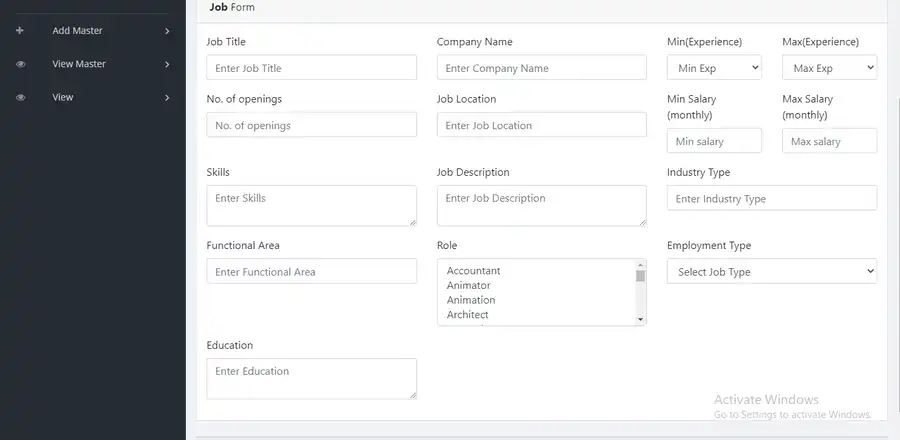This screenshot has width=900, height=440.
Task: Click the Enter Job Location field
Action: coord(541,125)
